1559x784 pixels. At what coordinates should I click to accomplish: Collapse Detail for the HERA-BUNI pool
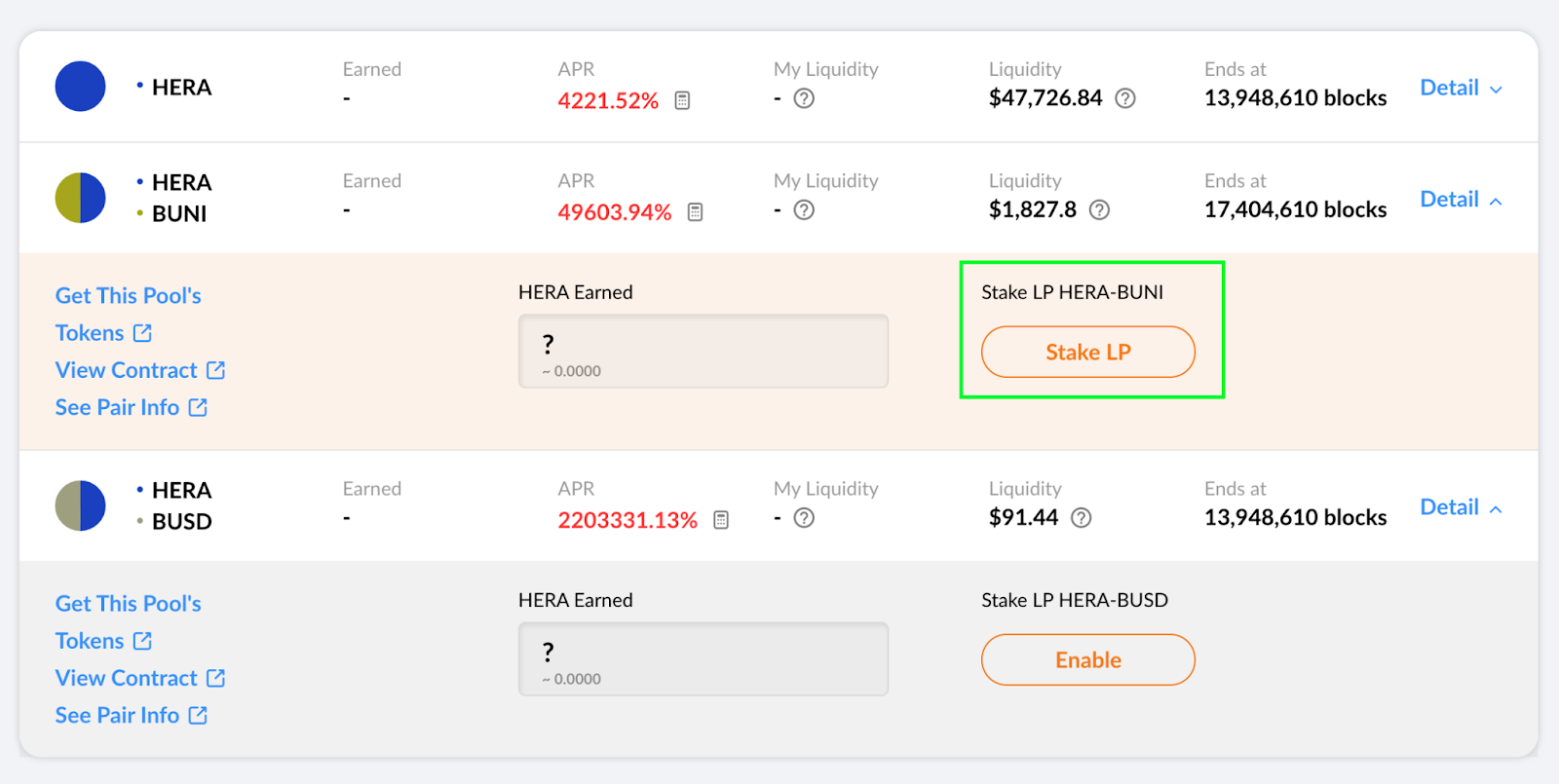coord(1461,201)
